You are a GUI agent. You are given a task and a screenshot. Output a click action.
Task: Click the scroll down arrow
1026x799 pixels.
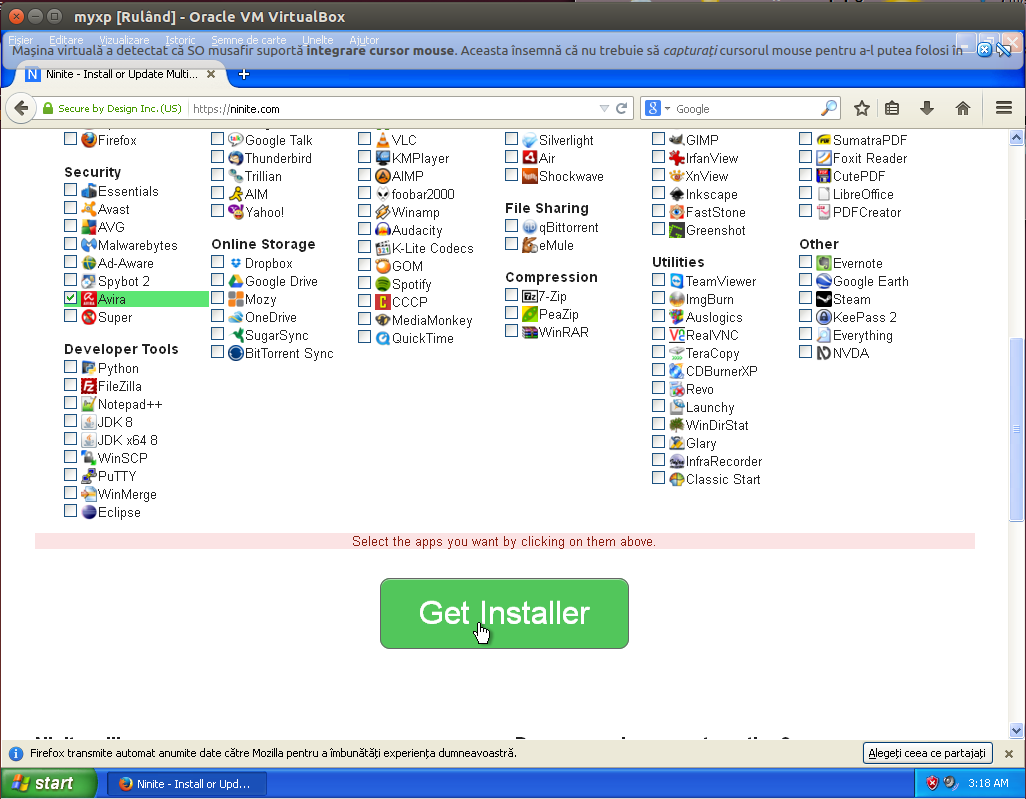coord(1016,730)
